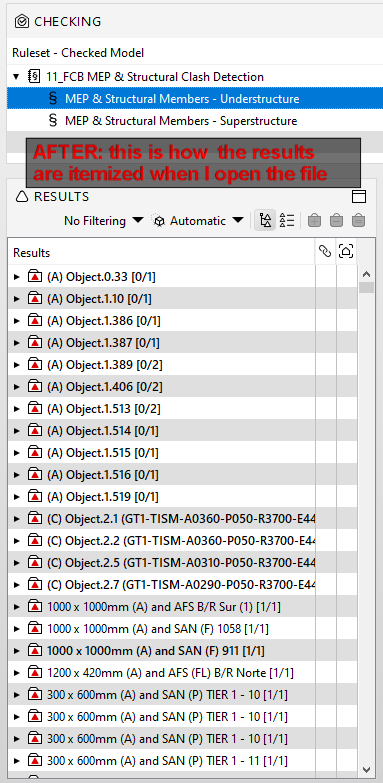The width and height of the screenshot is (383, 783).
Task: Click the red folder icon of Object.1.515
Action: (x=34, y=452)
